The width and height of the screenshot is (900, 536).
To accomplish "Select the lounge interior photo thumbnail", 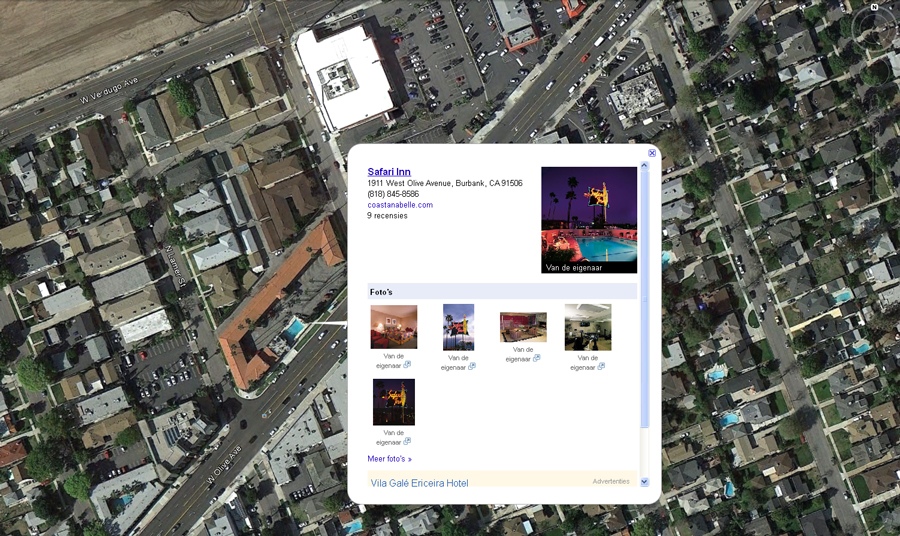I will point(523,327).
